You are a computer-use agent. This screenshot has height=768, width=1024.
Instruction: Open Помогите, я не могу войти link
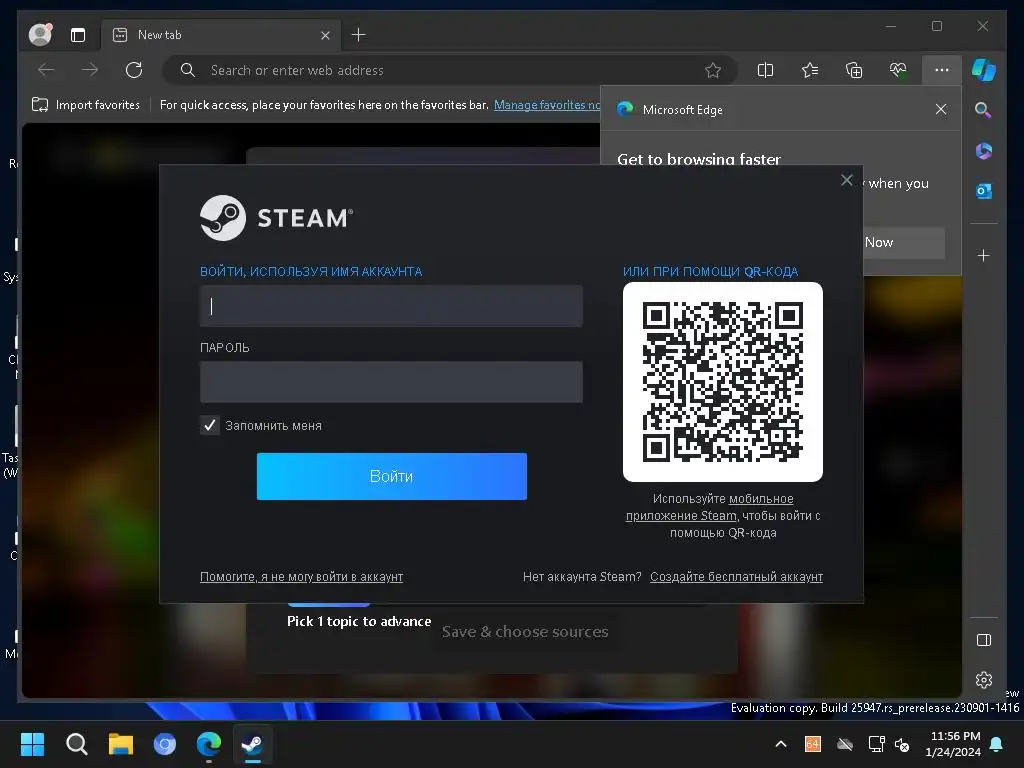pyautogui.click(x=301, y=577)
